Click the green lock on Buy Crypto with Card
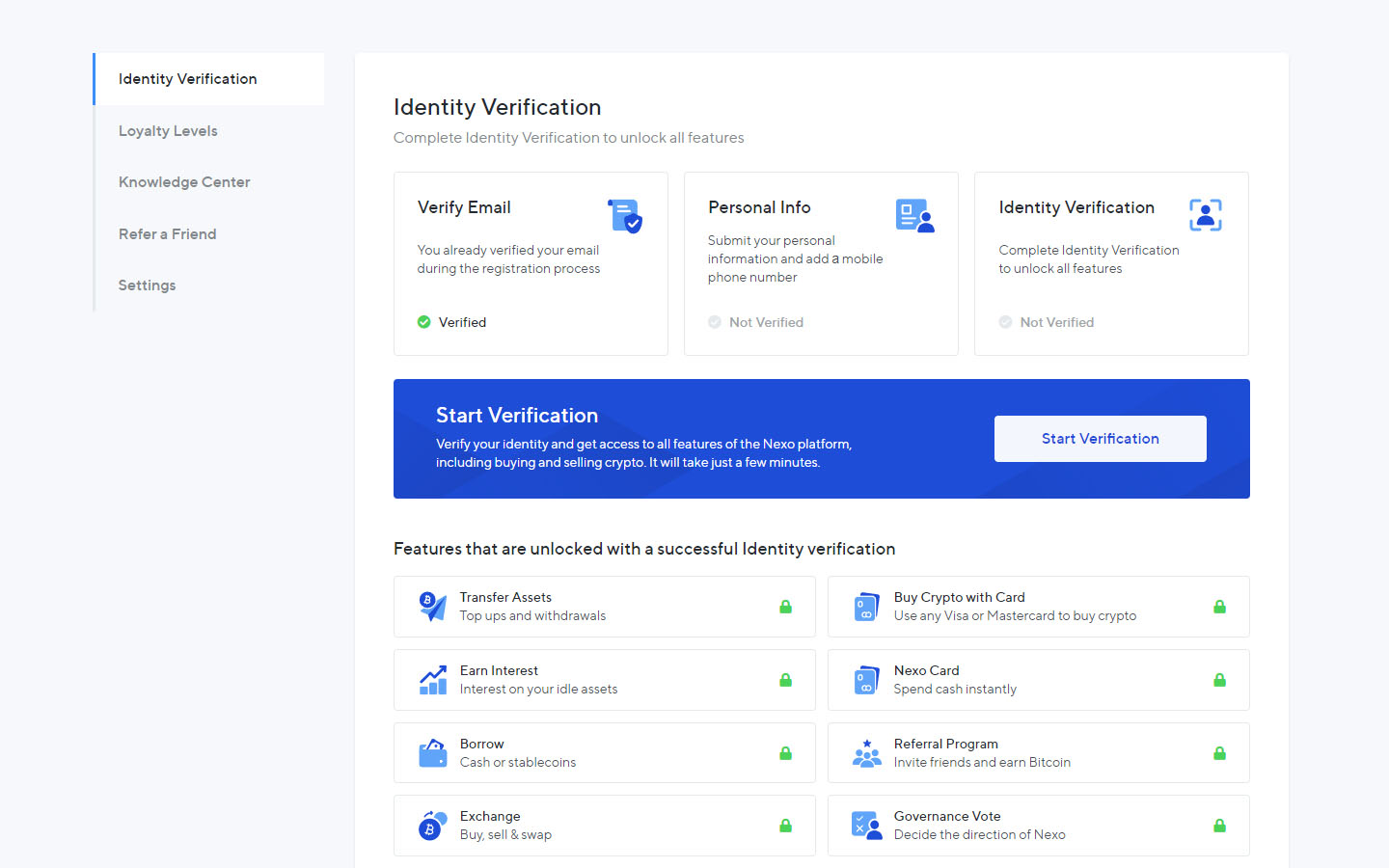 pyautogui.click(x=1219, y=607)
